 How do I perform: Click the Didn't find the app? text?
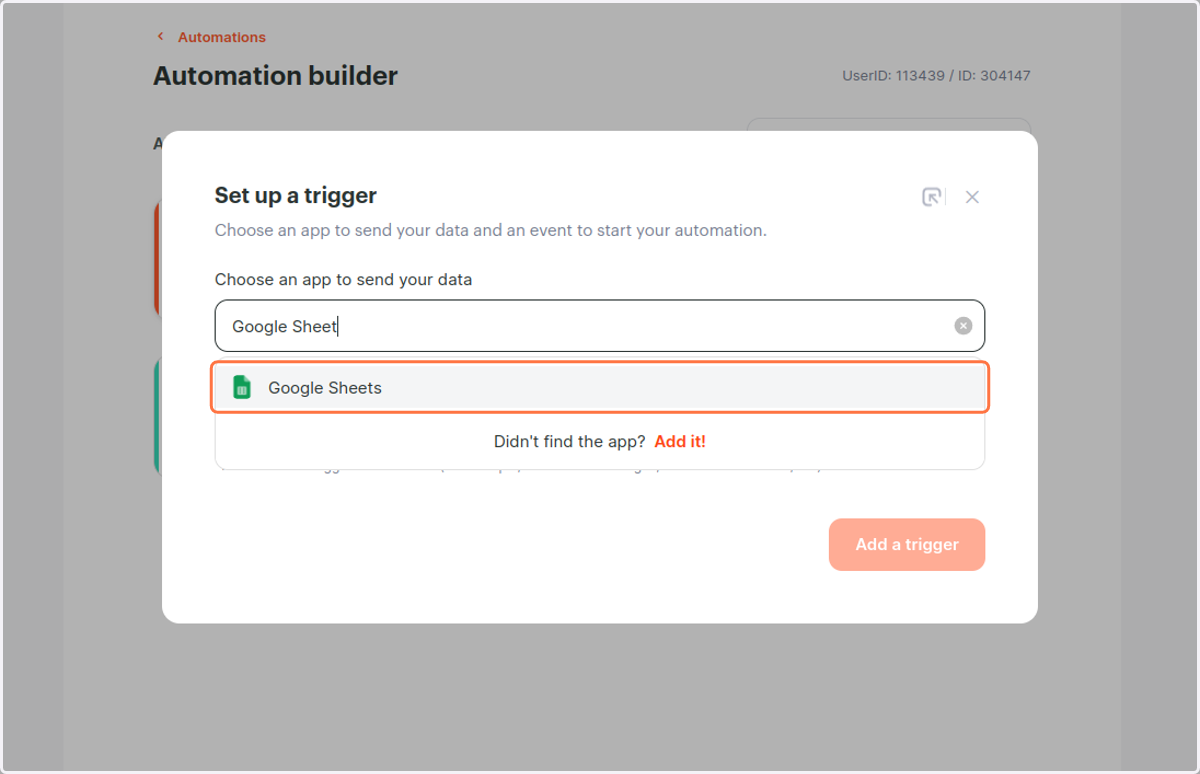point(570,441)
